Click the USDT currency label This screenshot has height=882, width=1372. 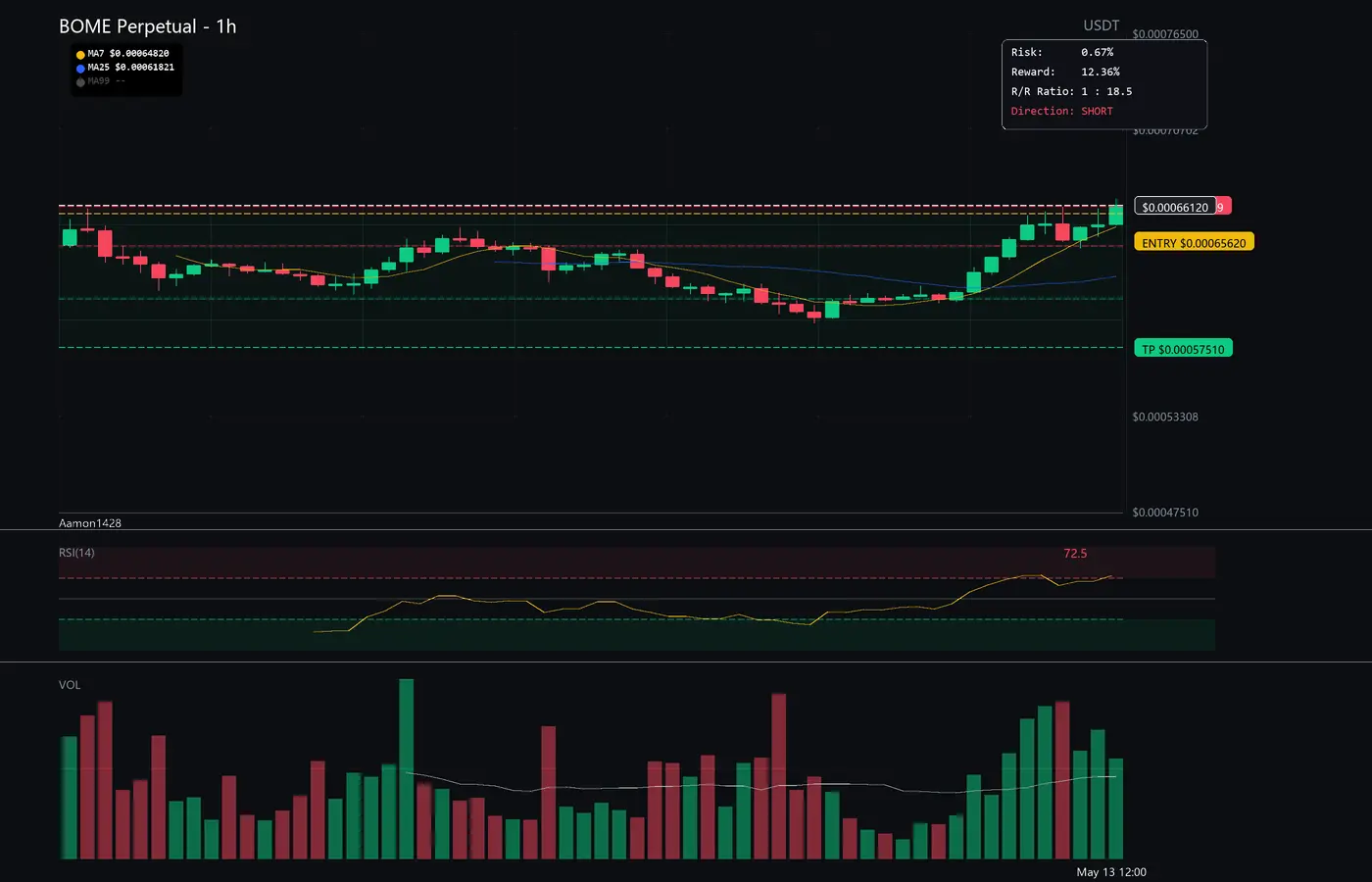point(1101,25)
